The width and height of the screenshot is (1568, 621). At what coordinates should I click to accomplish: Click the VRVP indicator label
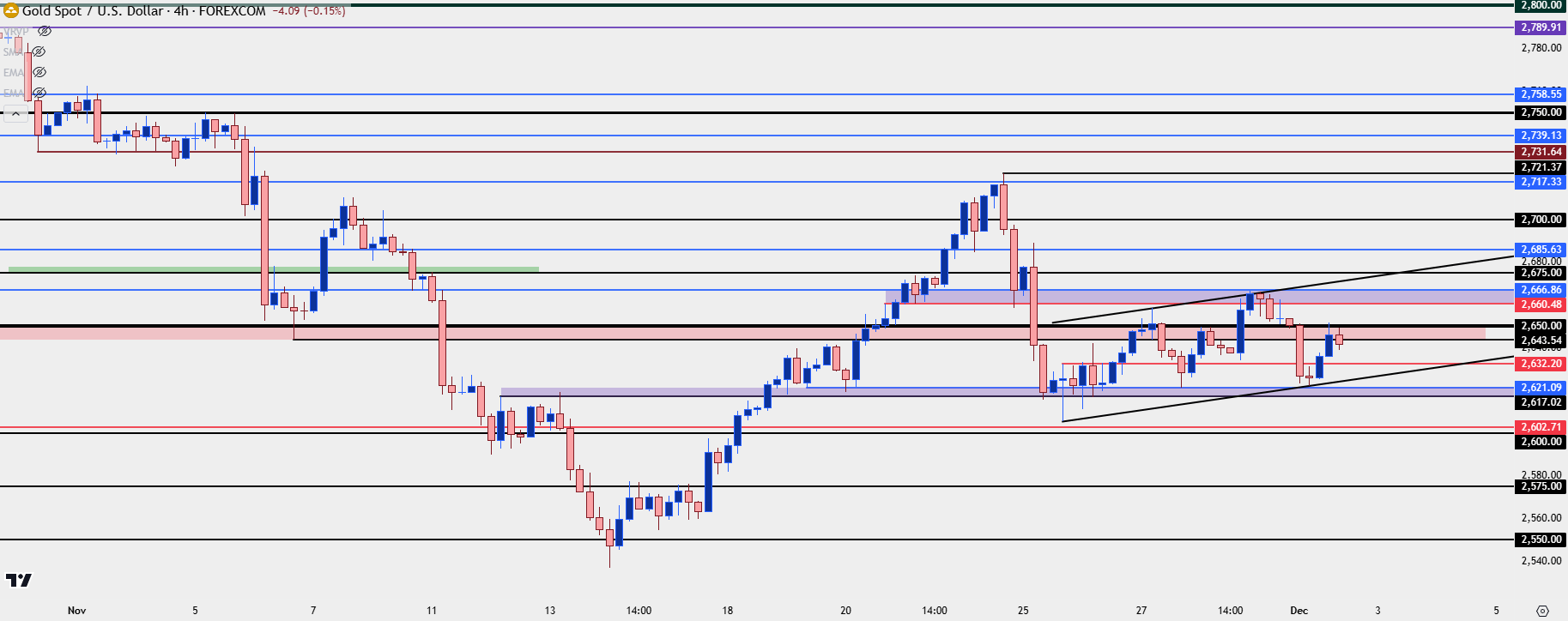15,32
